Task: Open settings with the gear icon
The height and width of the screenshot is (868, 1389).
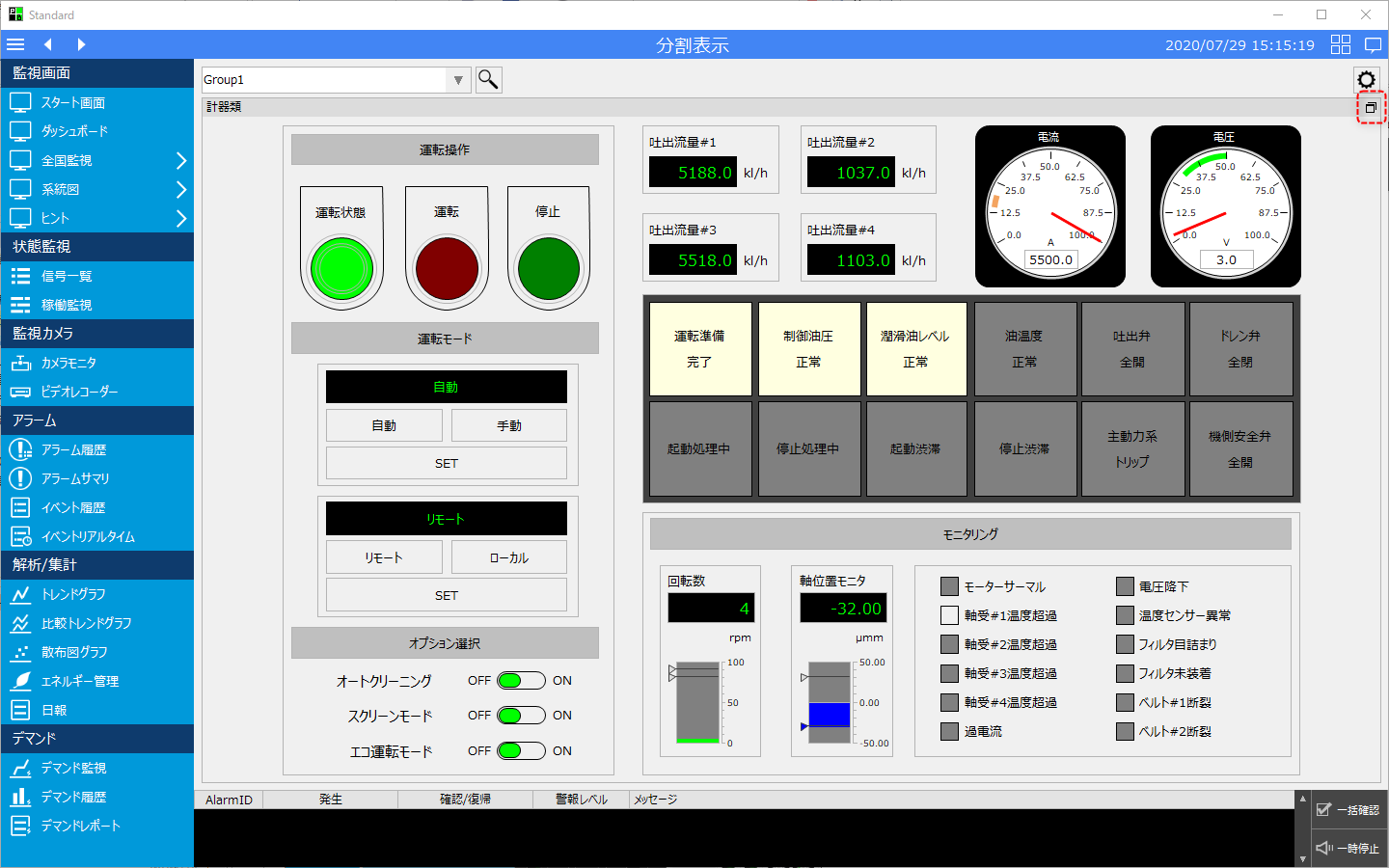Action: click(1366, 80)
